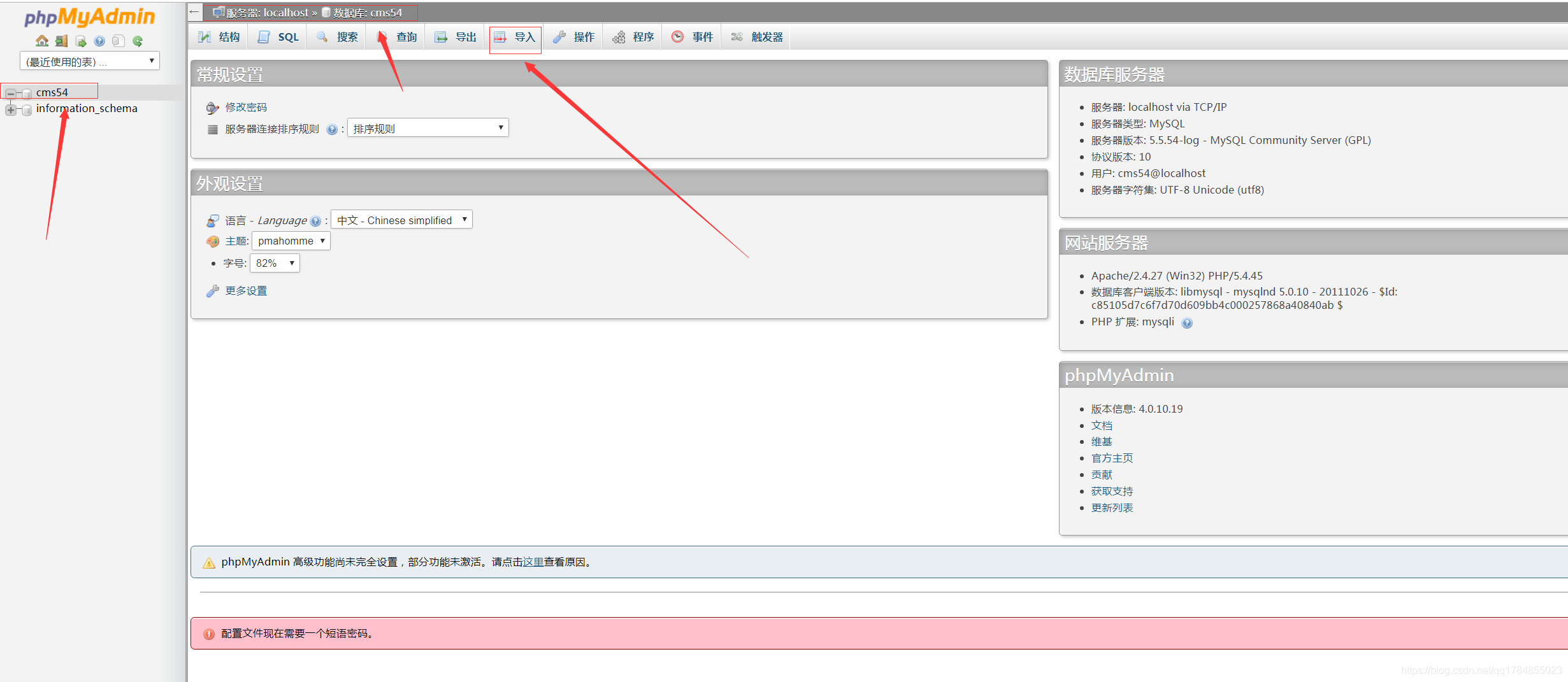
Task: Click the key icon beside 修改密码
Action: tap(212, 108)
